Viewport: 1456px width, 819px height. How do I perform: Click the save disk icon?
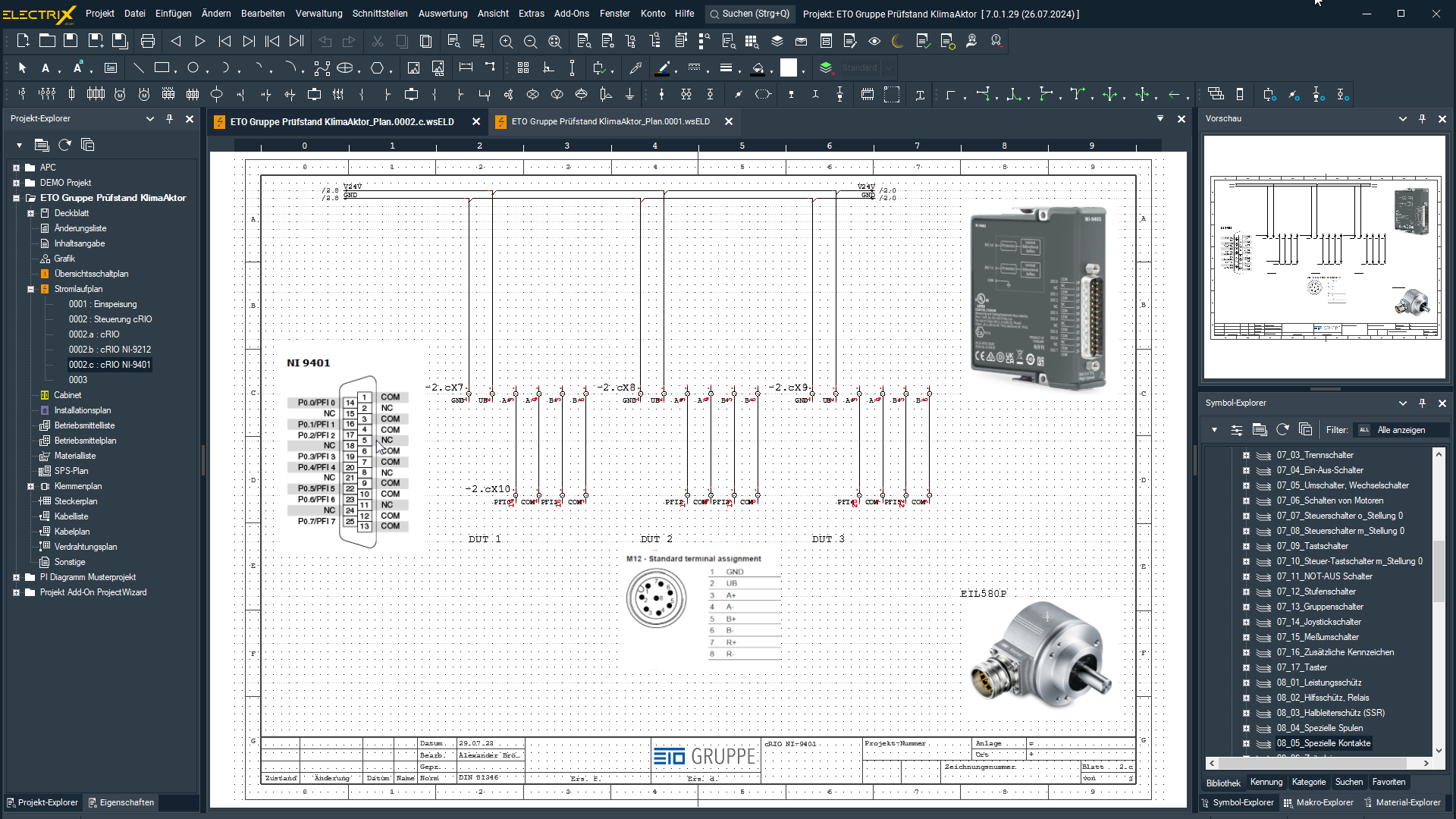coord(71,41)
